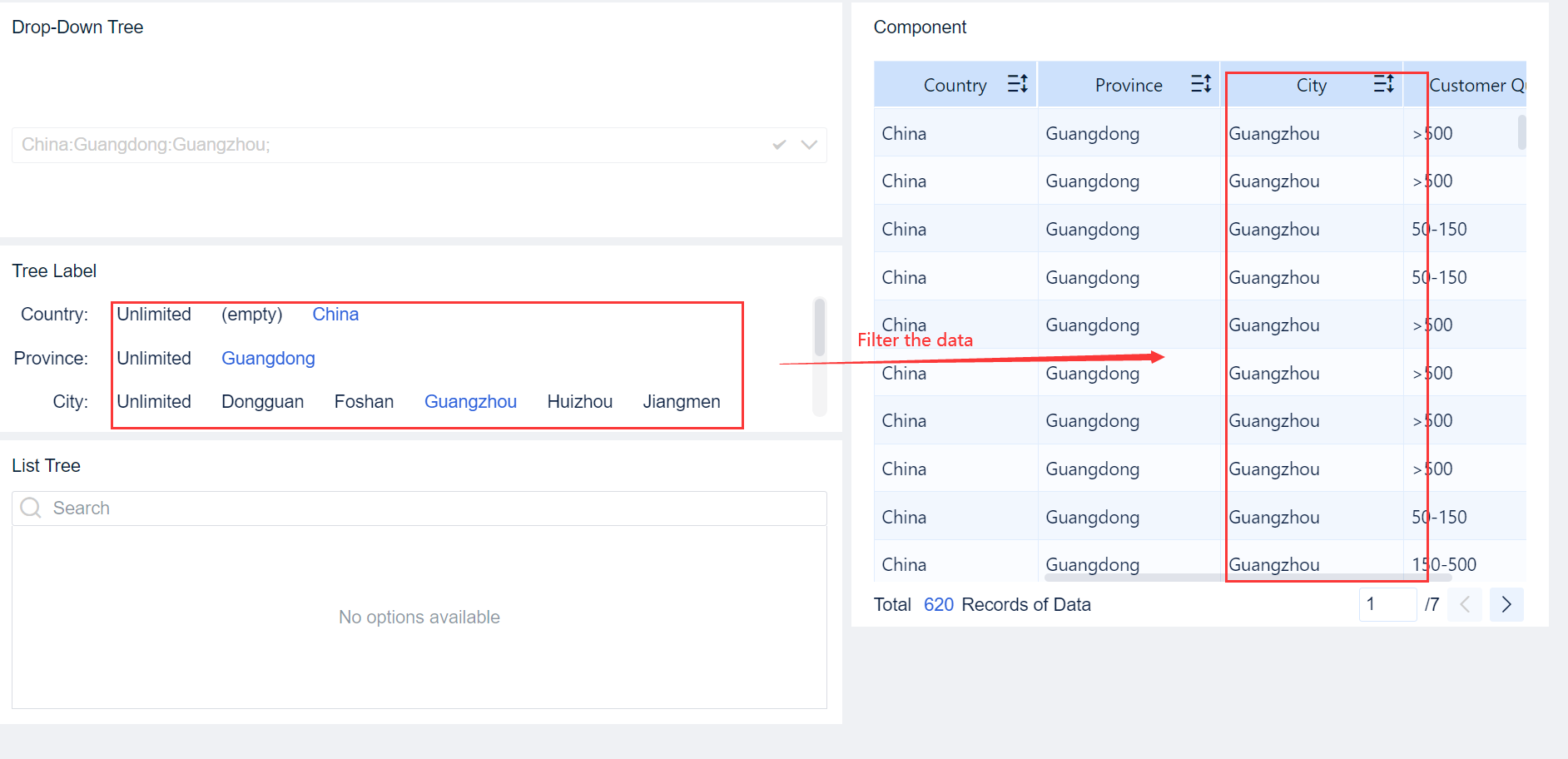Open the drop-down tree chevron arrow

coord(809,145)
